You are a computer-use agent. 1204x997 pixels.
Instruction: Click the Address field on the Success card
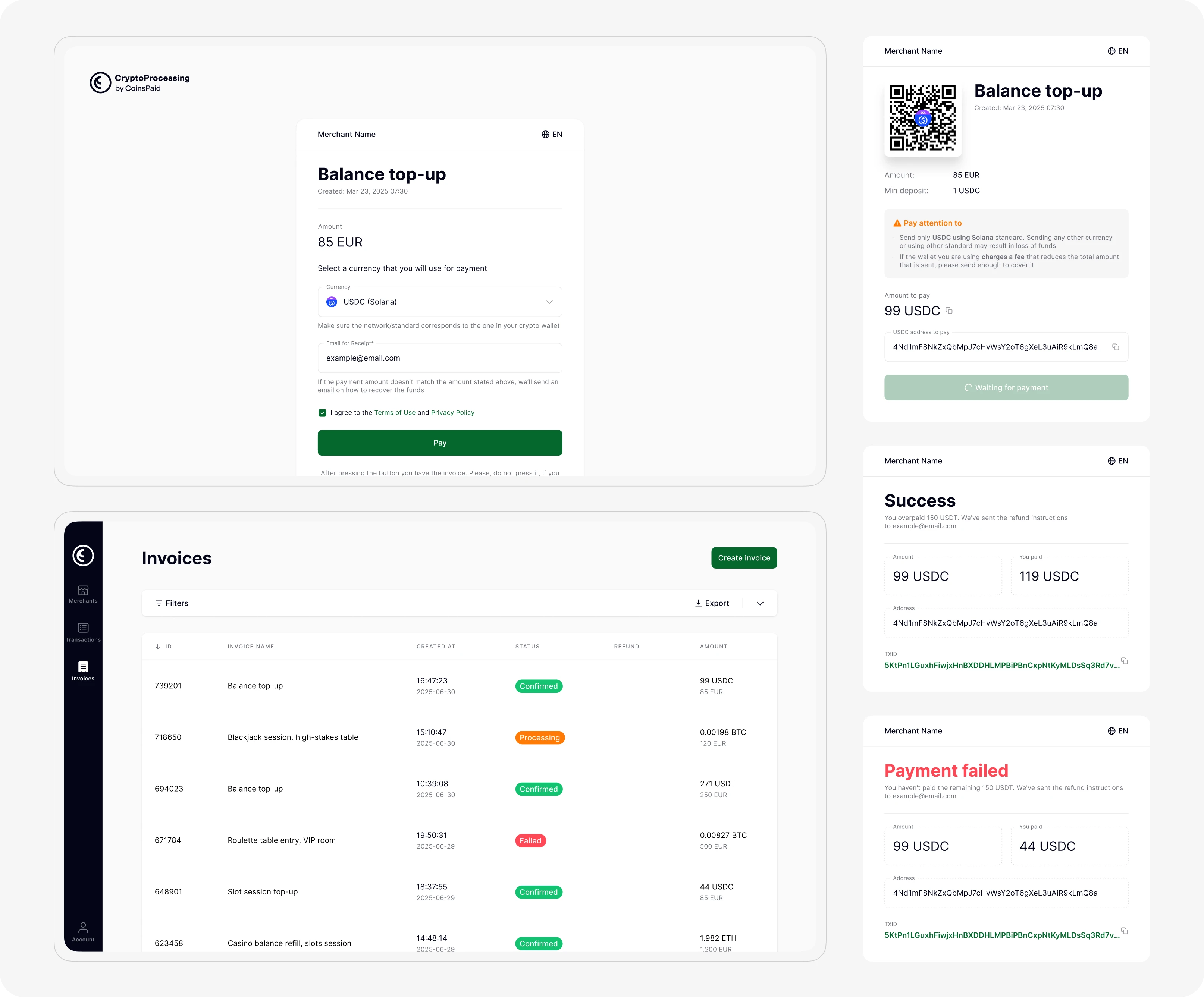[1006, 623]
